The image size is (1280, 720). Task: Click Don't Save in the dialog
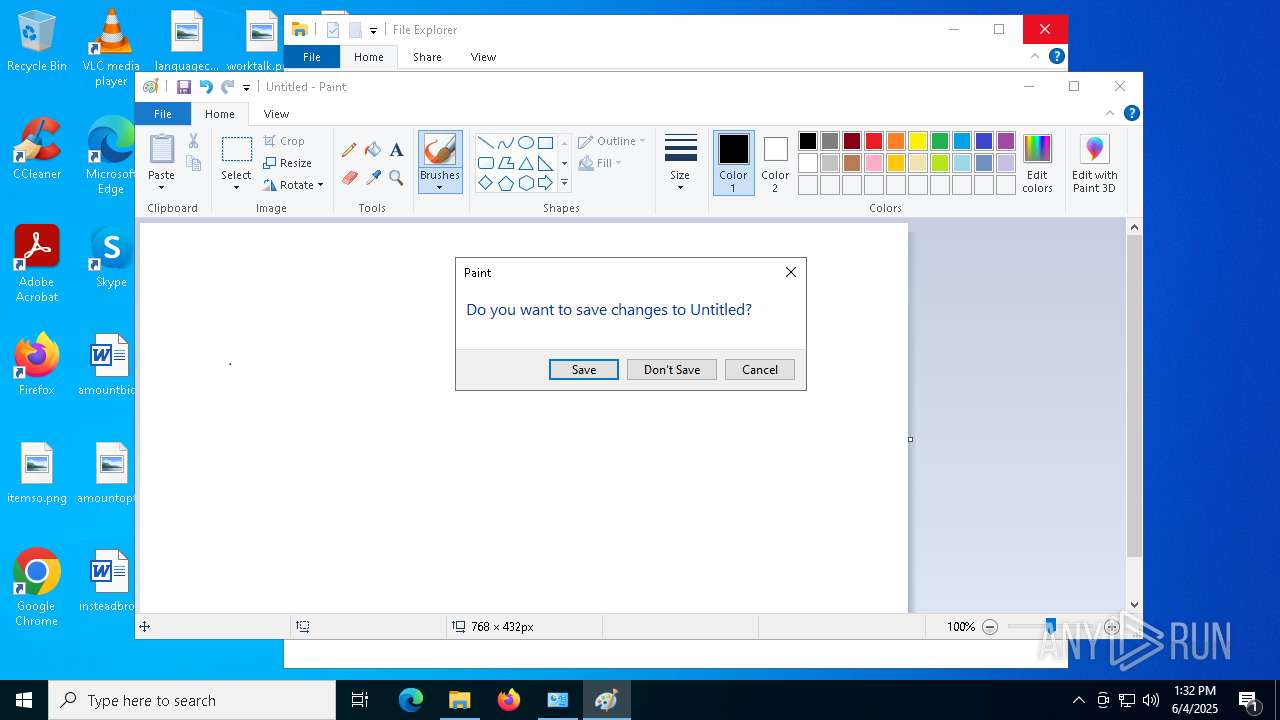coord(672,370)
